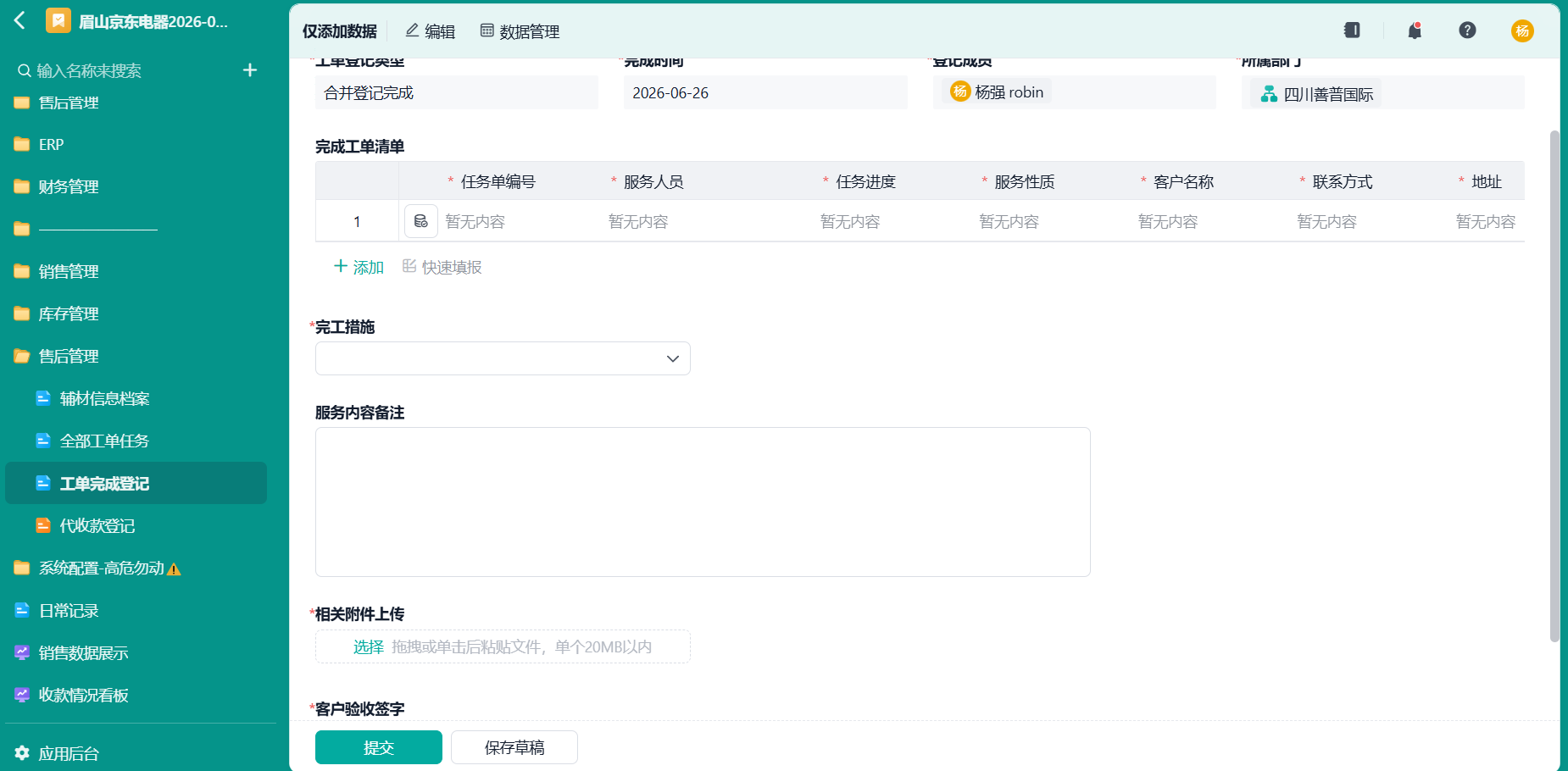Viewport: 1568px width, 771px height.
Task: Open data picker icon in row 1
Action: click(x=421, y=221)
